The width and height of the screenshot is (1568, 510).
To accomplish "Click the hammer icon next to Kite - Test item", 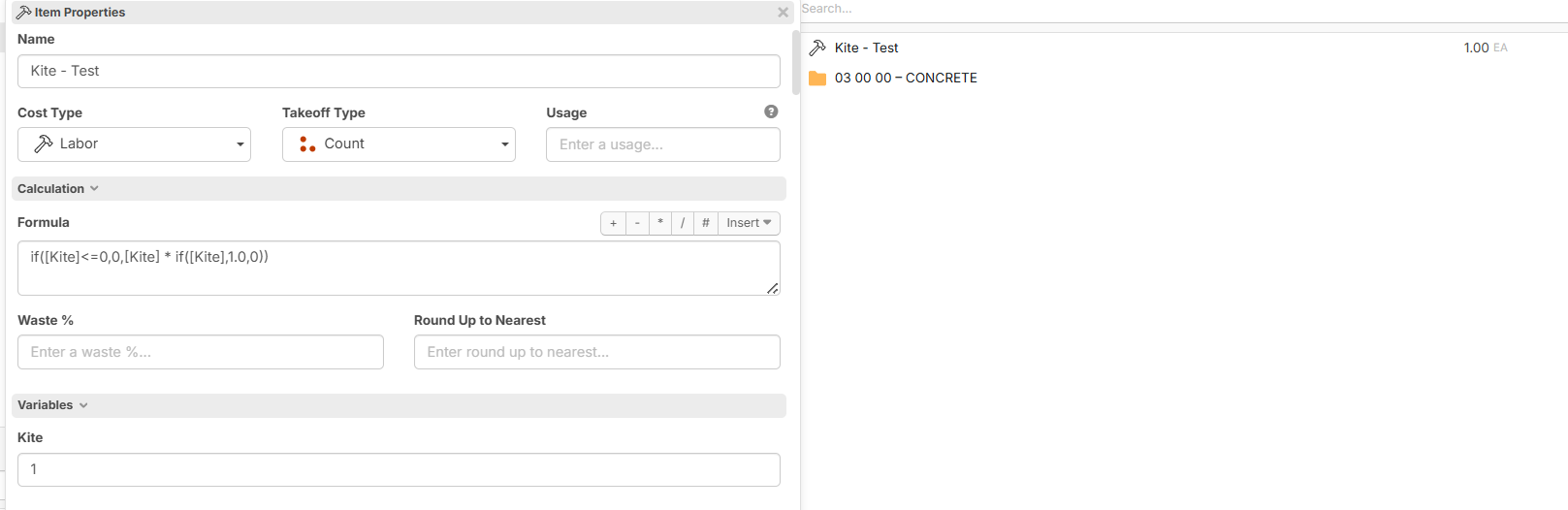I will pyautogui.click(x=817, y=48).
